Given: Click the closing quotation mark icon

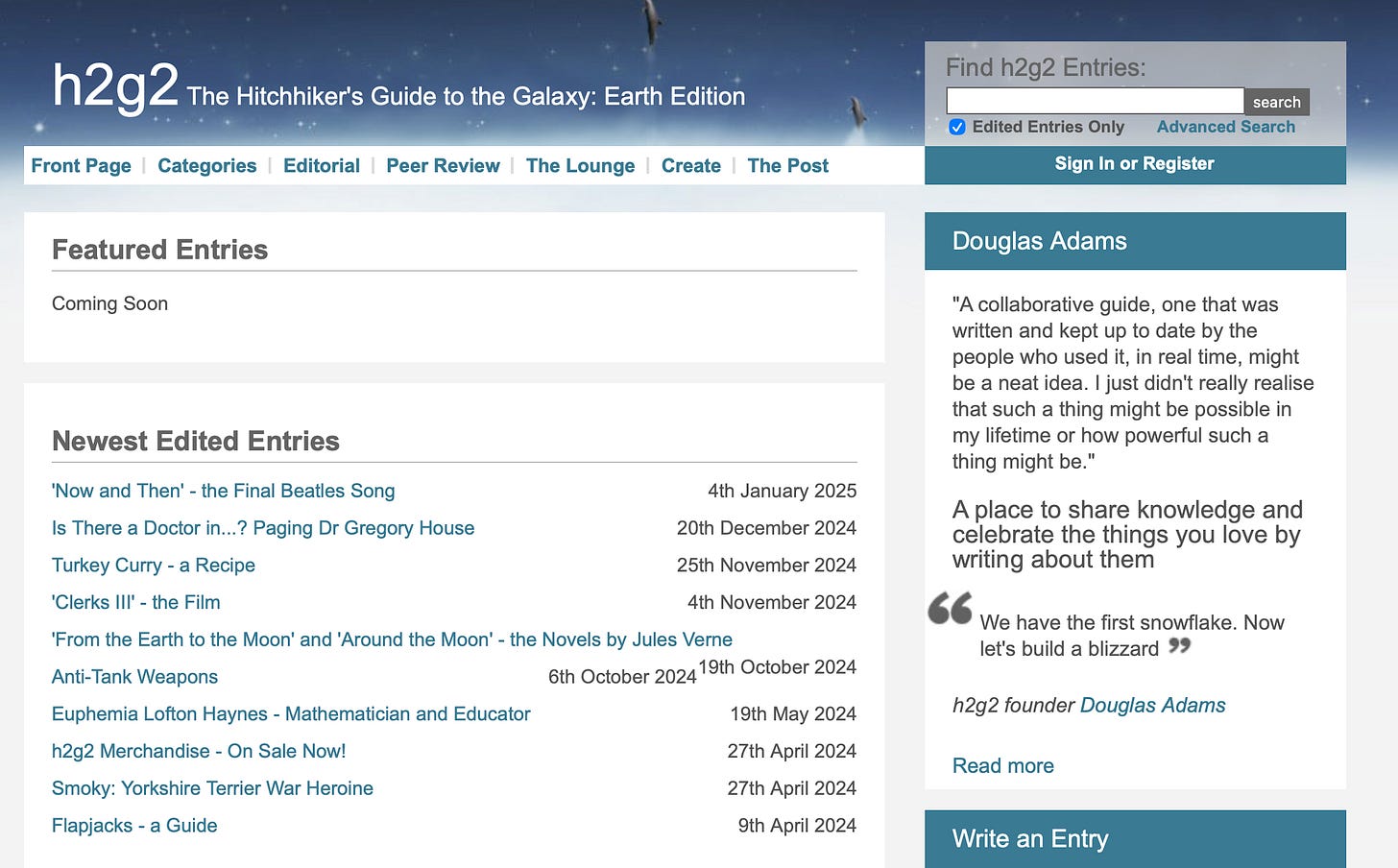Looking at the screenshot, I should click(1180, 645).
